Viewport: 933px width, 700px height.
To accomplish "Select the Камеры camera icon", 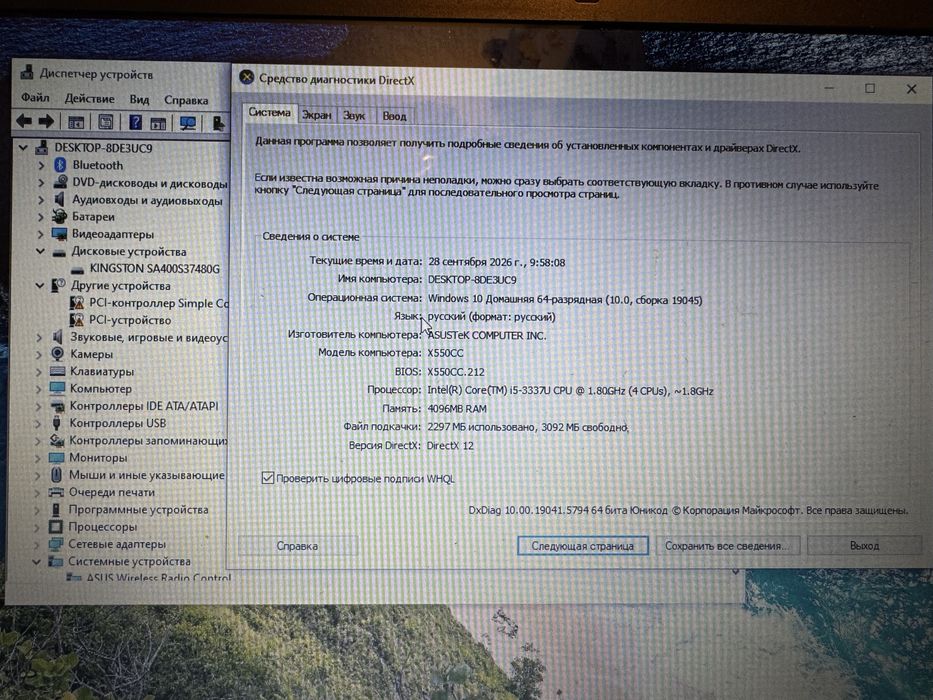I will [x=57, y=354].
